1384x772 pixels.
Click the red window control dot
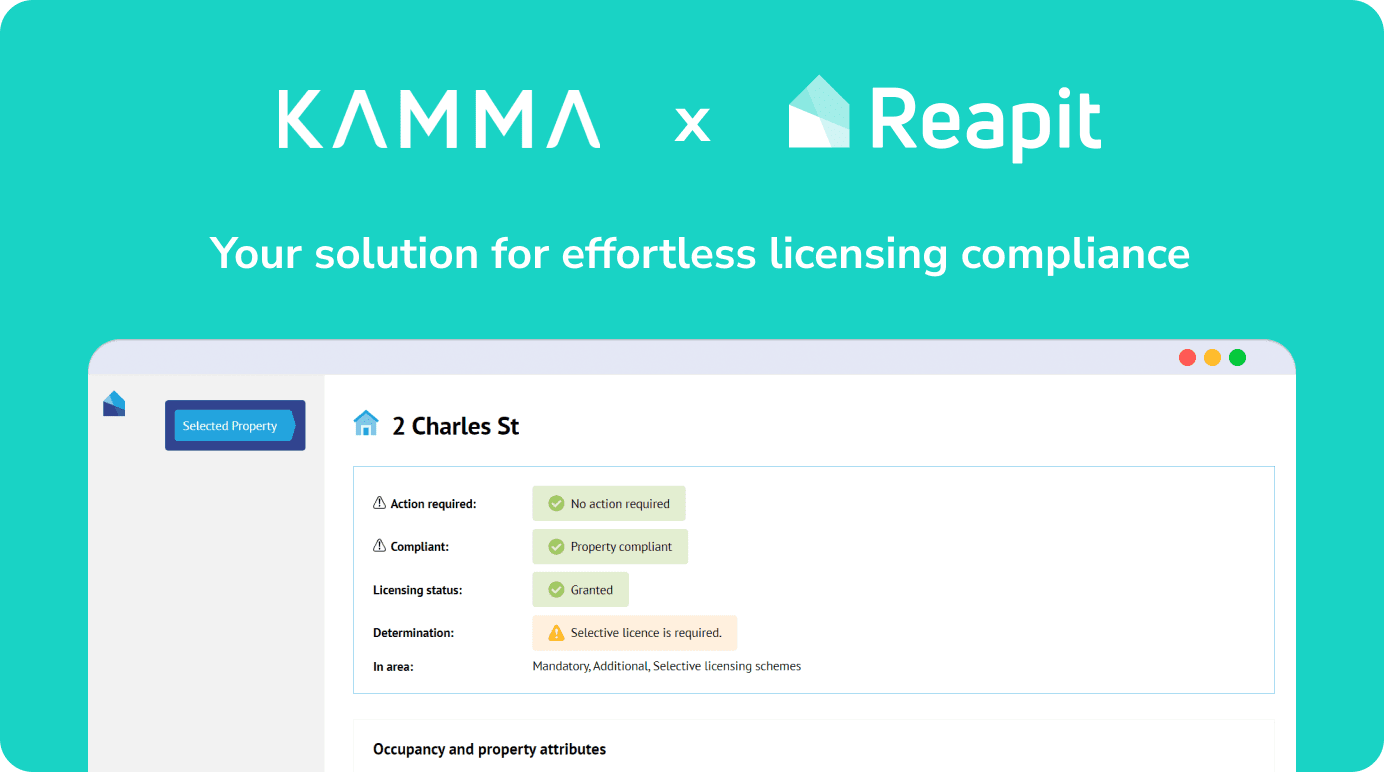coord(1188,358)
